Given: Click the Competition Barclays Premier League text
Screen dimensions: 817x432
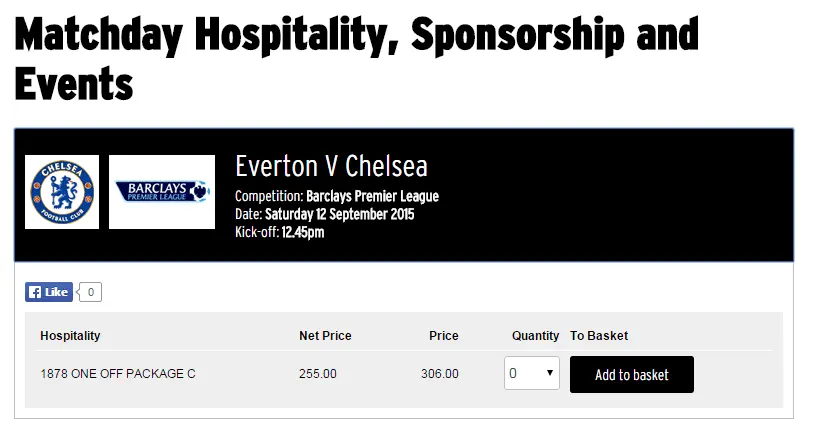Looking at the screenshot, I should click(337, 196).
